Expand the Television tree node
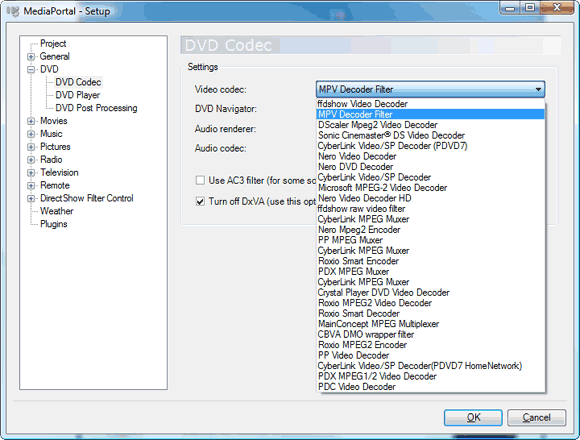The image size is (580, 440). coord(31,173)
